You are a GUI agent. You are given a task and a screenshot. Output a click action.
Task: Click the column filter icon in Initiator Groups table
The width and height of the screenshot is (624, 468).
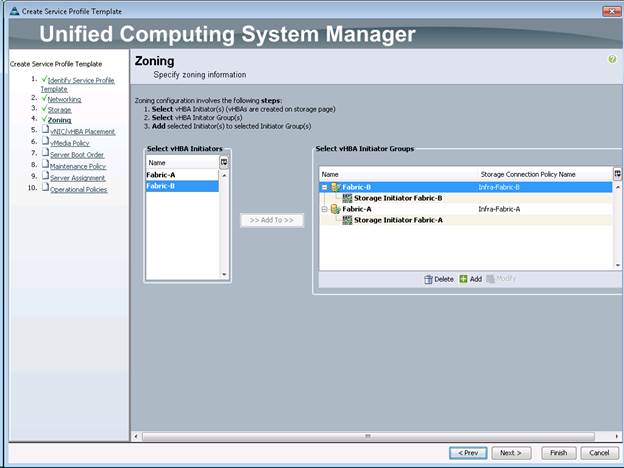click(617, 174)
